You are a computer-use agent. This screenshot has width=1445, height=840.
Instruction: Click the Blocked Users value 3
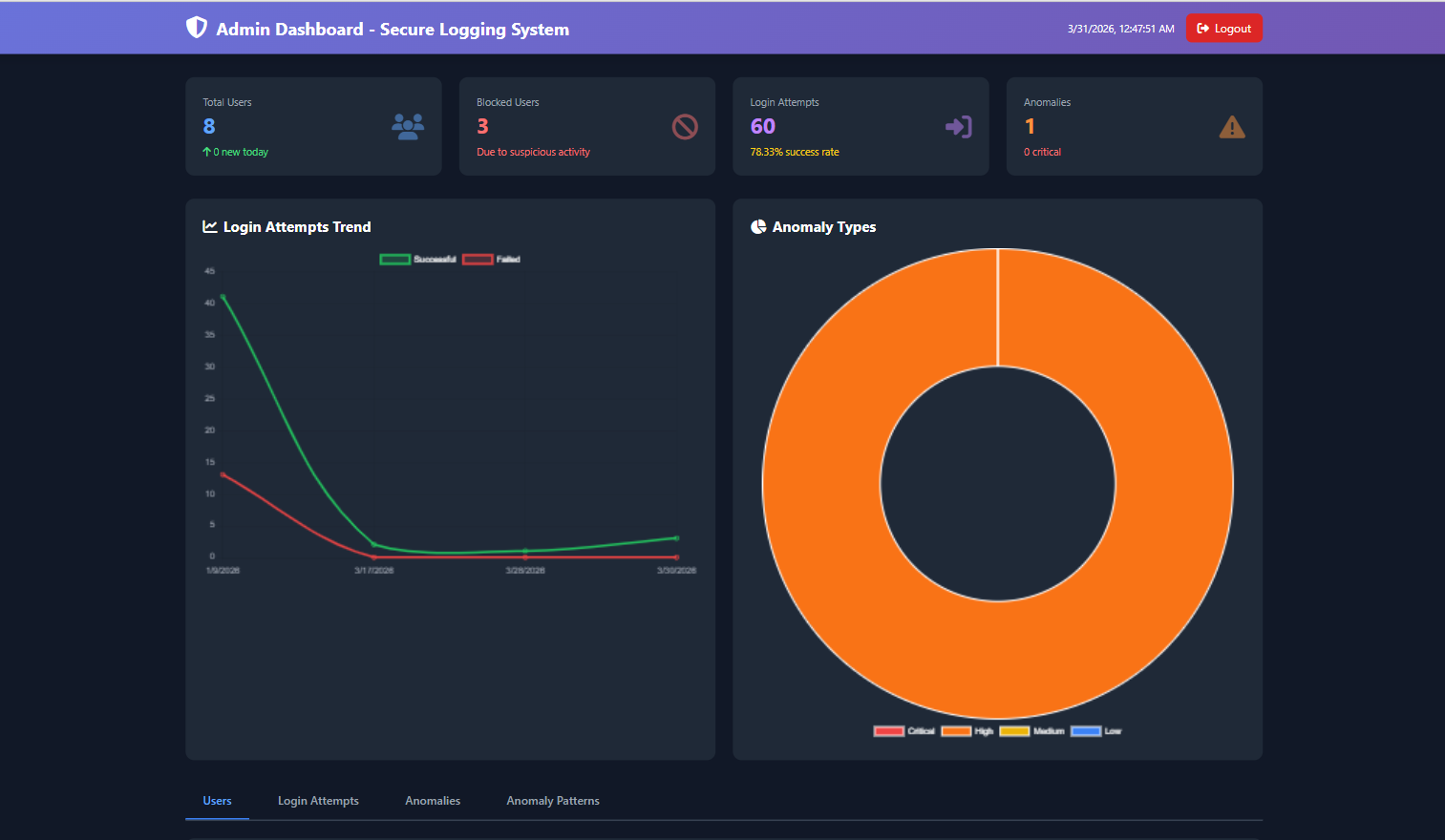(x=482, y=126)
